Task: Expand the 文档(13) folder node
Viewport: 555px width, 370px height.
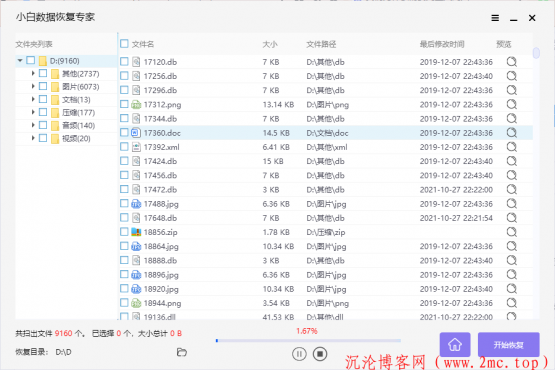Action: 33,99
